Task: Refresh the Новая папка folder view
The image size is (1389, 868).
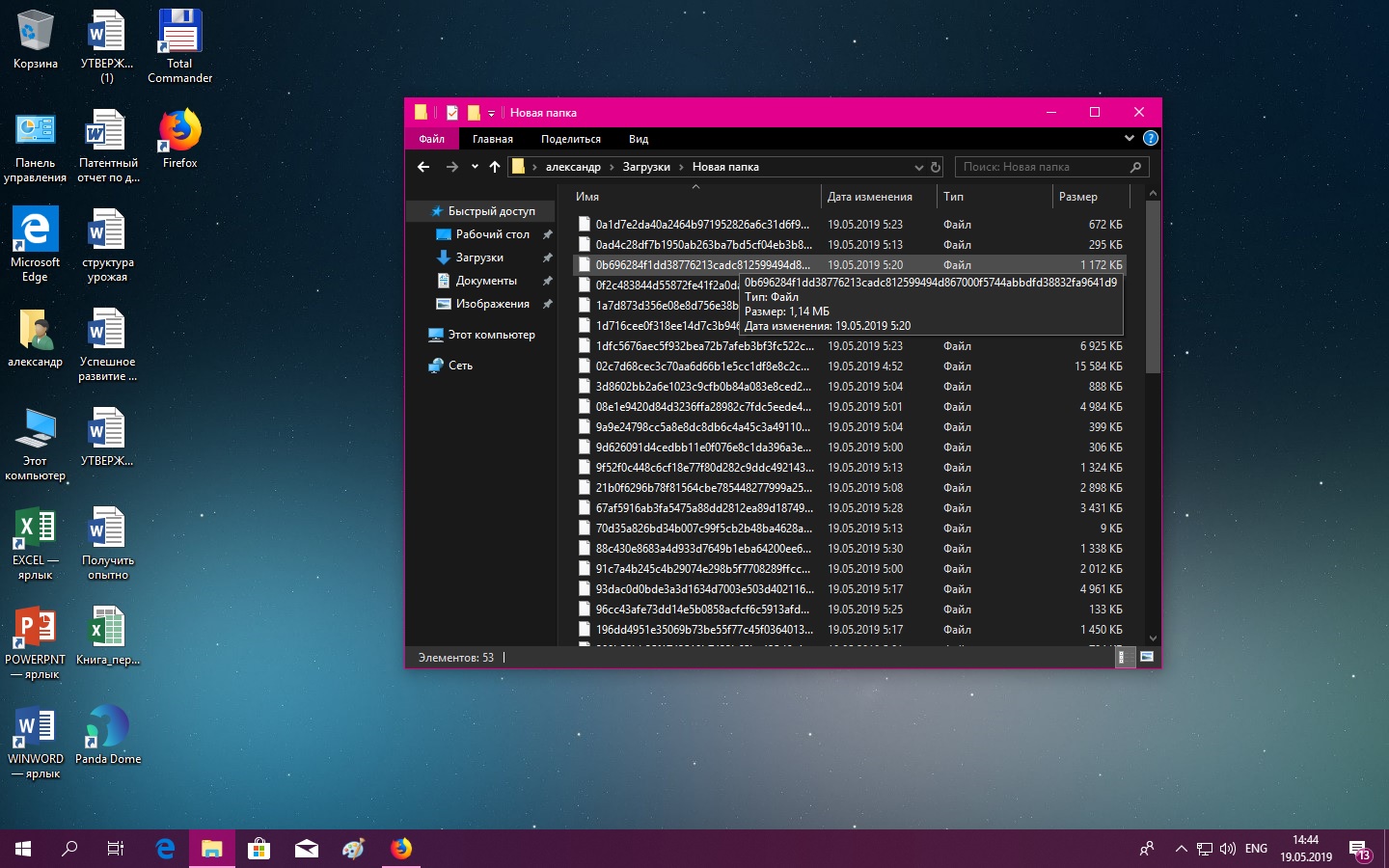Action: click(935, 167)
